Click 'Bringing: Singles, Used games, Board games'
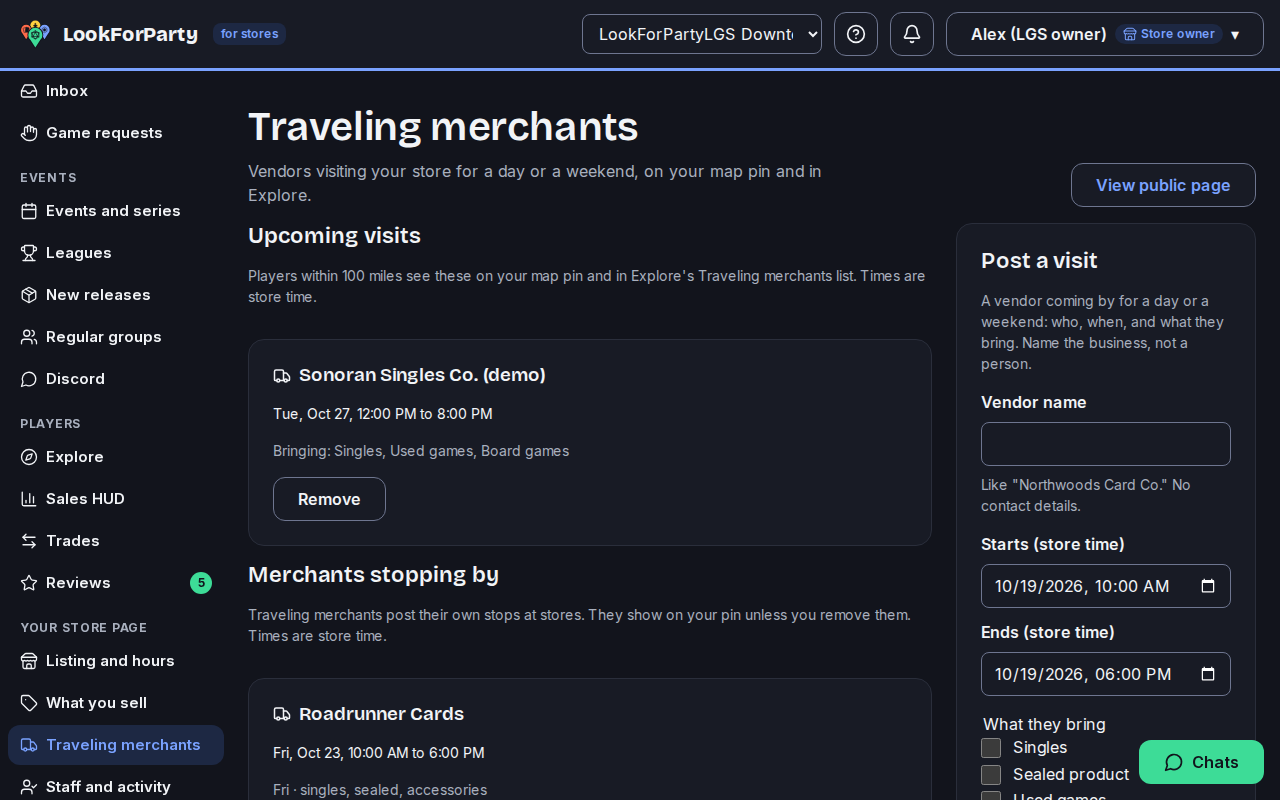The image size is (1280, 800). [x=421, y=451]
